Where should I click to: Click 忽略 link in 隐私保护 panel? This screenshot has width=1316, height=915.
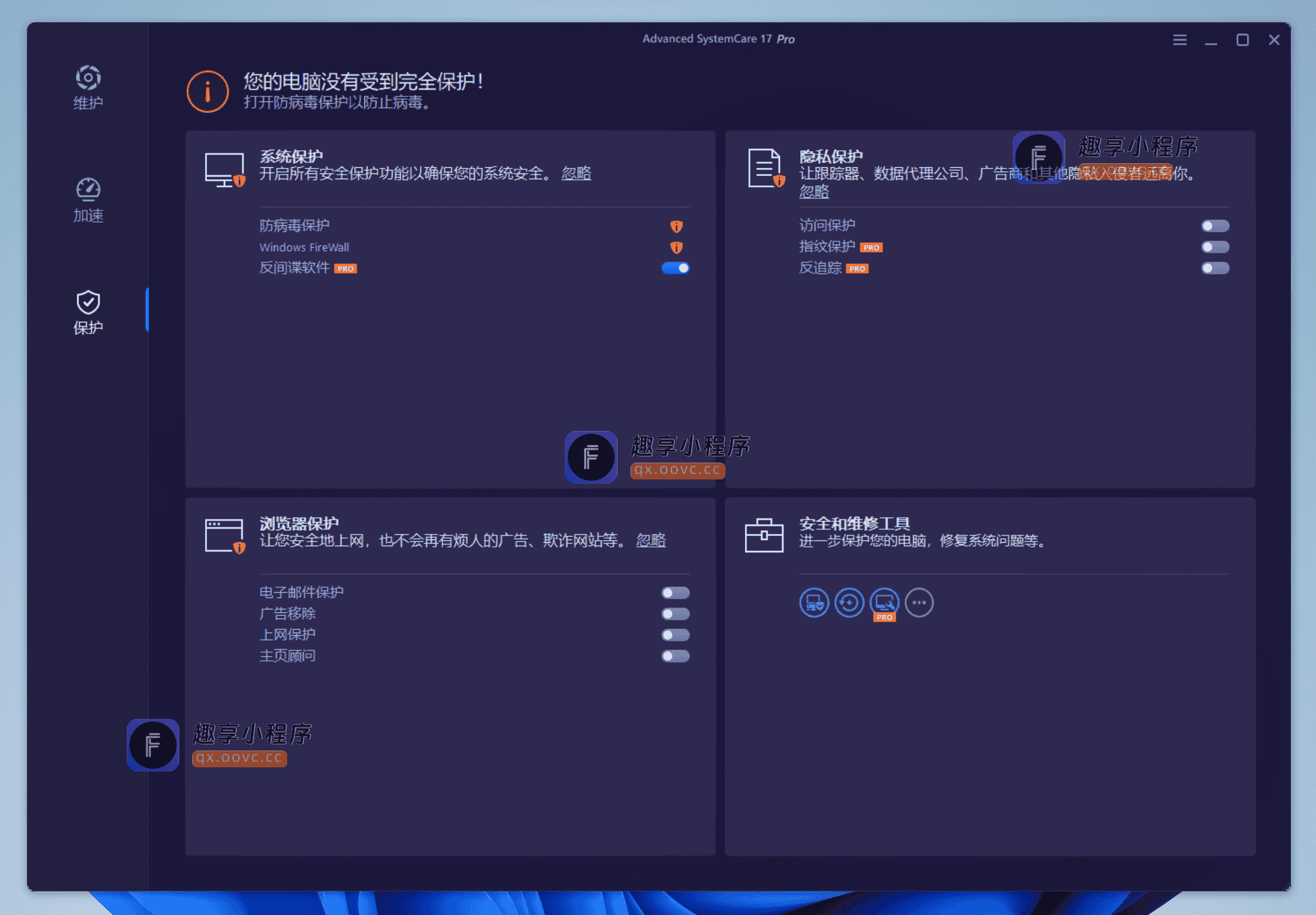tap(814, 191)
